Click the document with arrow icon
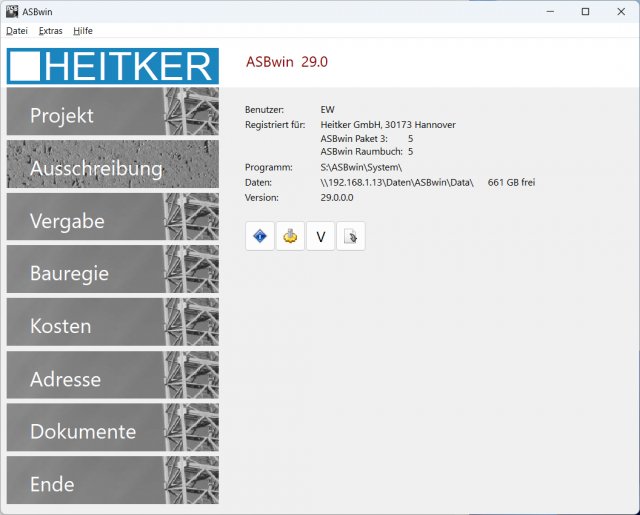The image size is (640, 515). pyautogui.click(x=351, y=237)
